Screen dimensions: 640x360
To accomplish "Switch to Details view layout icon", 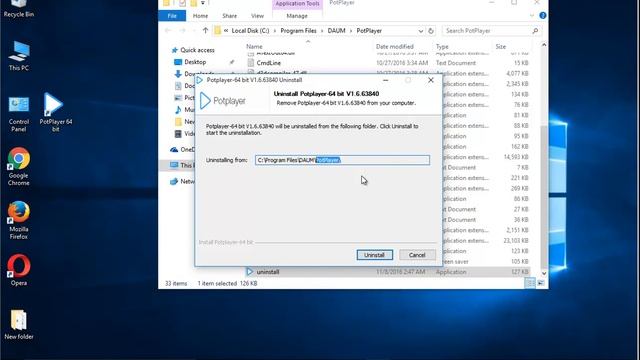I will pyautogui.click(x=530, y=283).
